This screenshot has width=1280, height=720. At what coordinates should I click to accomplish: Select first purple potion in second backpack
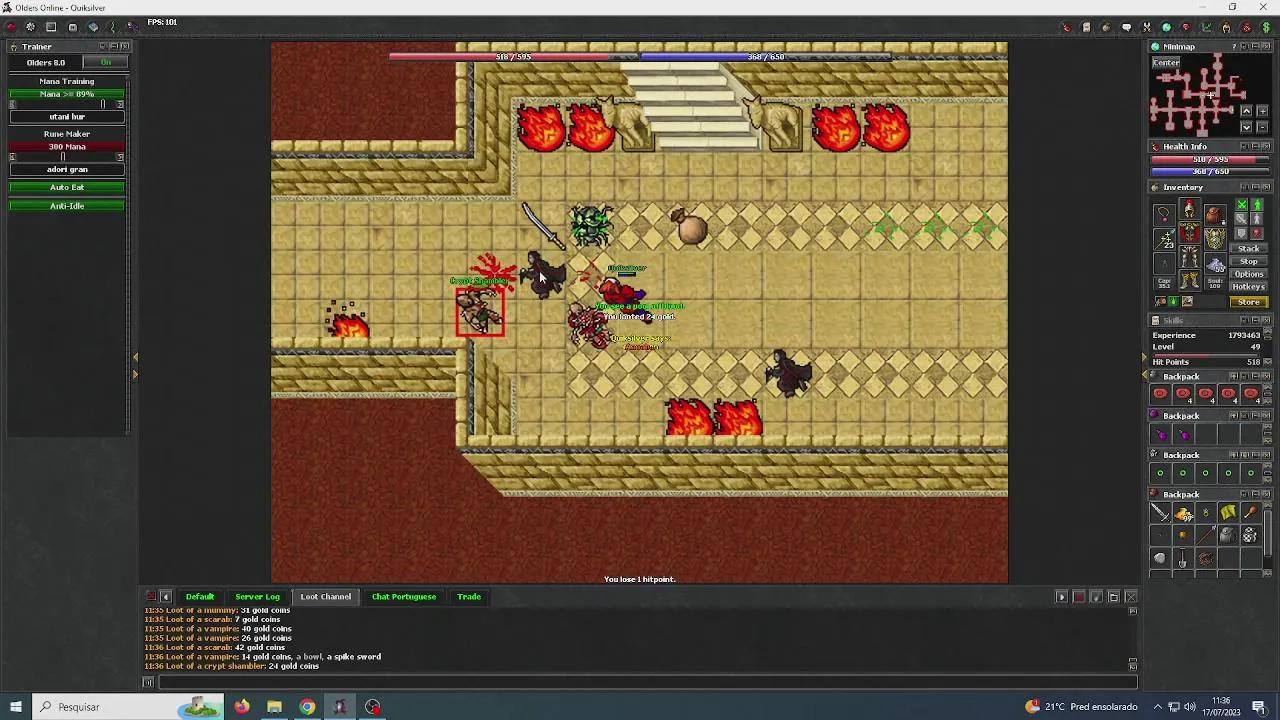(x=1160, y=434)
